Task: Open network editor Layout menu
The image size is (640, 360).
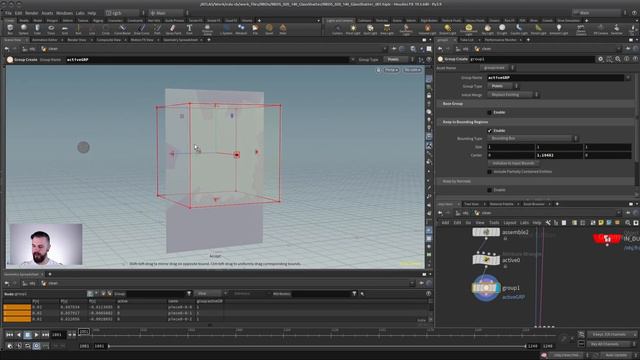Action: pos(509,223)
